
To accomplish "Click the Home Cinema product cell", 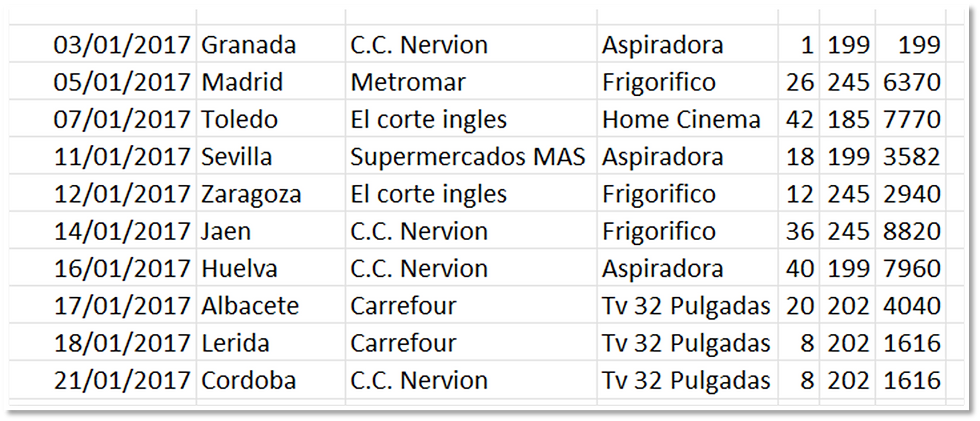I will tap(687, 119).
